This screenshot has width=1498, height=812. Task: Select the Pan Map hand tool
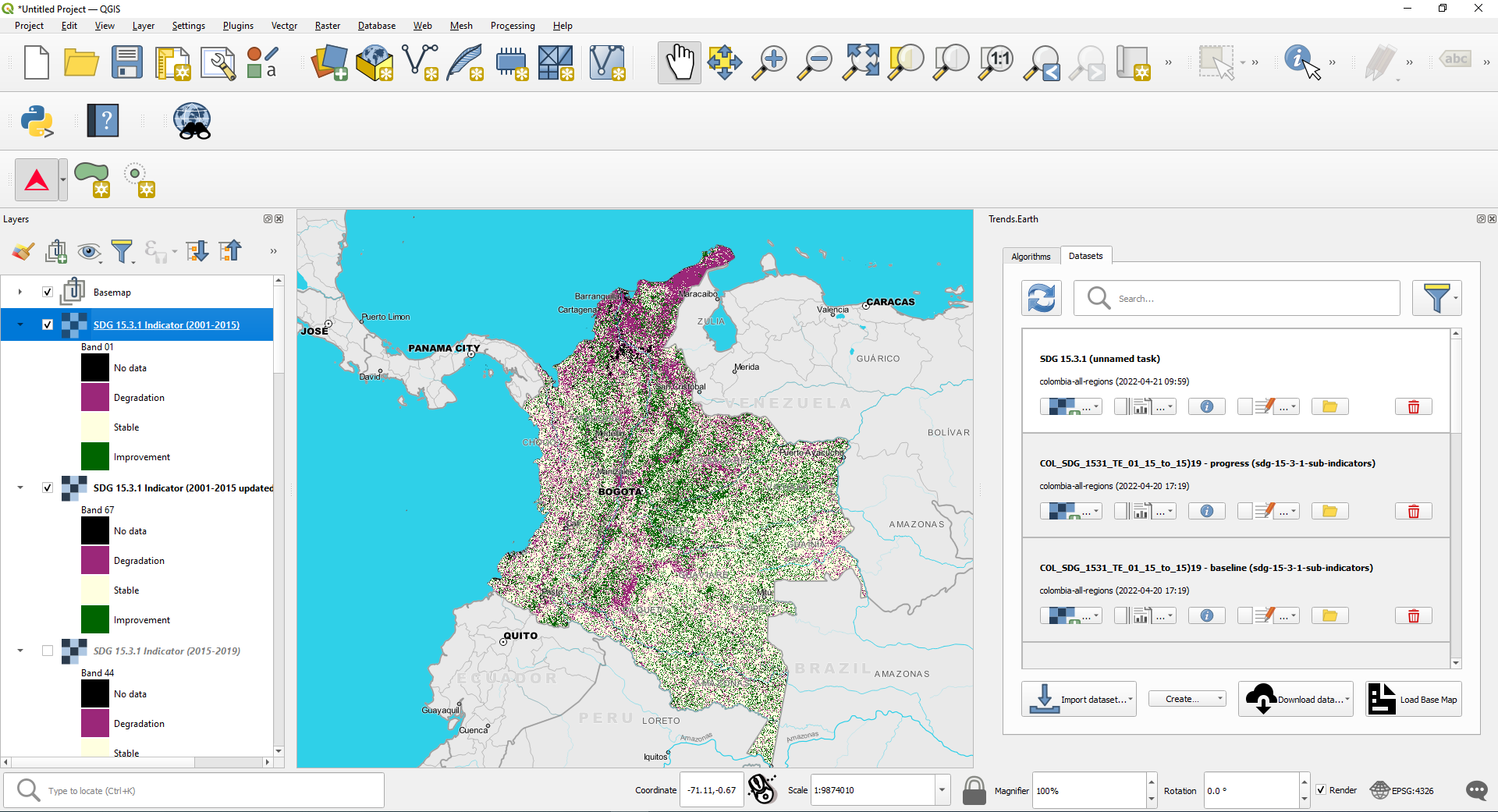coord(679,62)
